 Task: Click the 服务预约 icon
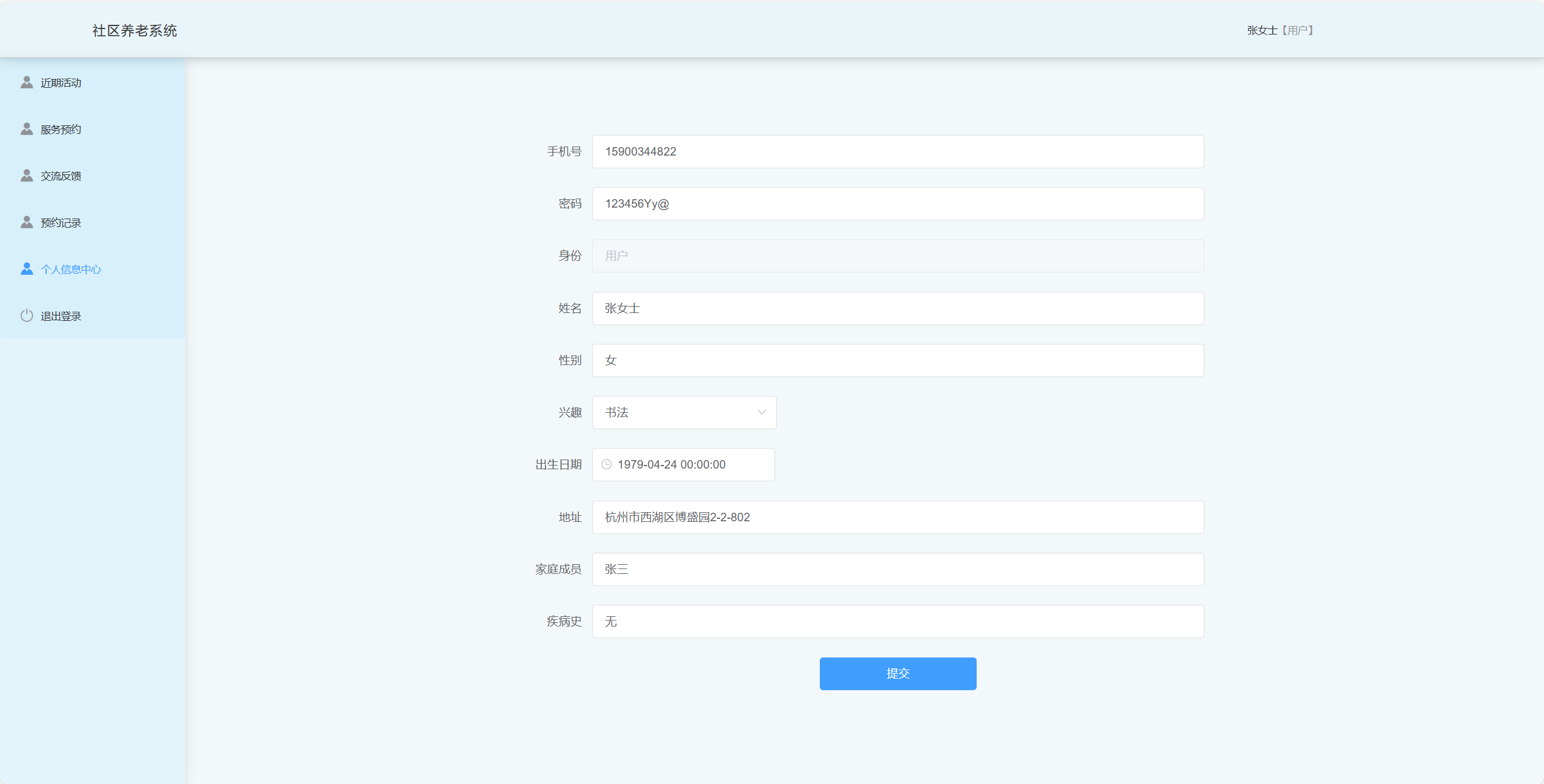[x=27, y=128]
